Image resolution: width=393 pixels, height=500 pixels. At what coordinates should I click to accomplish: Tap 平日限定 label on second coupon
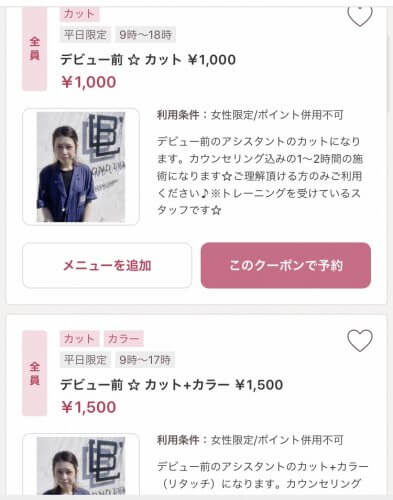(85, 360)
